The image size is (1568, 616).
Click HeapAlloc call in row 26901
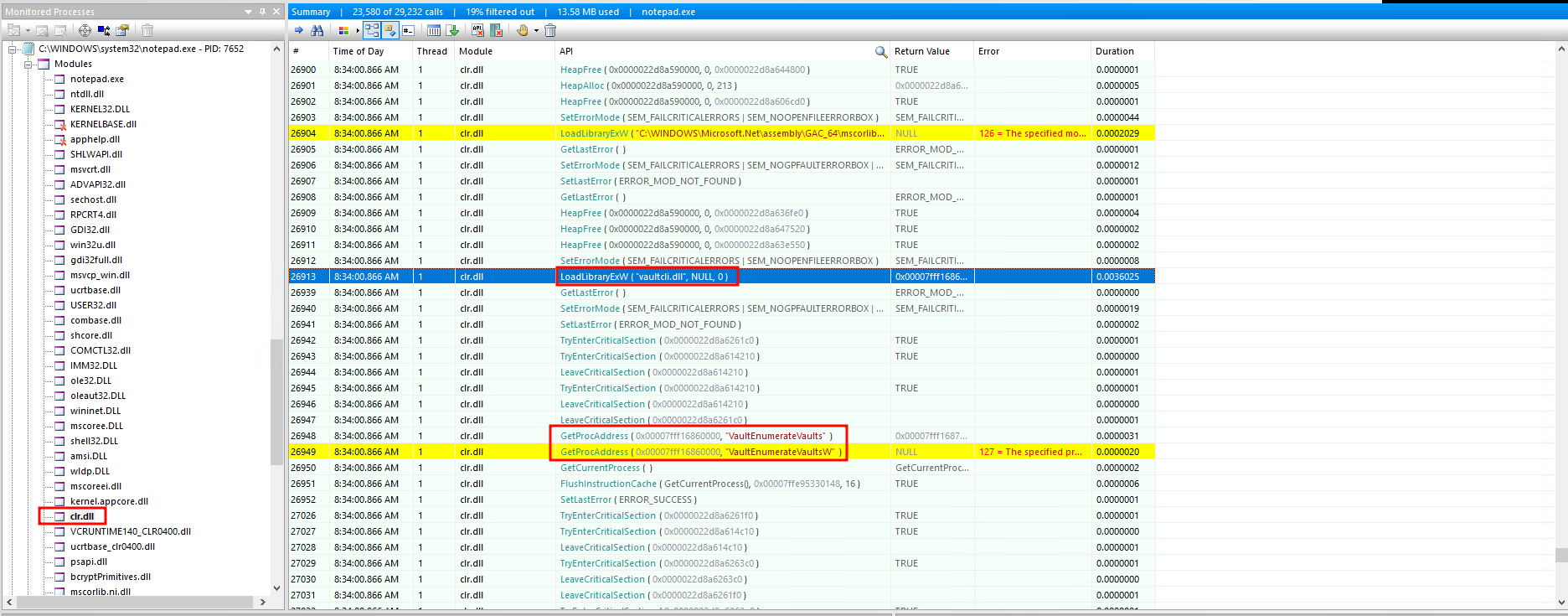click(x=648, y=85)
